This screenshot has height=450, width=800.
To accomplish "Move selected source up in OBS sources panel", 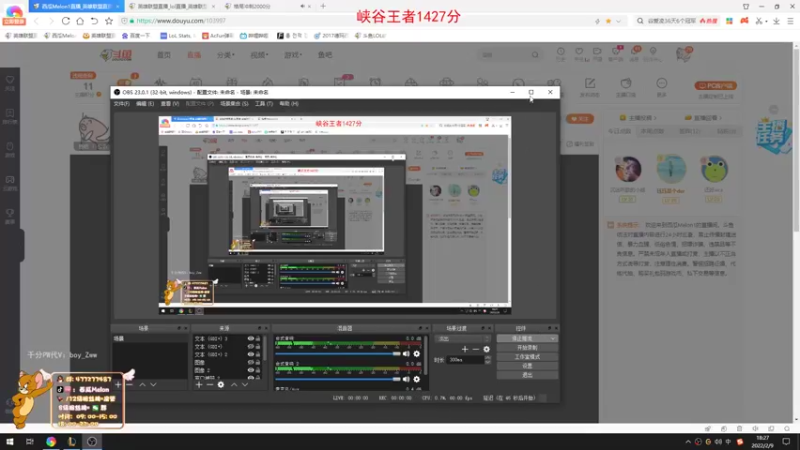I will (x=234, y=385).
